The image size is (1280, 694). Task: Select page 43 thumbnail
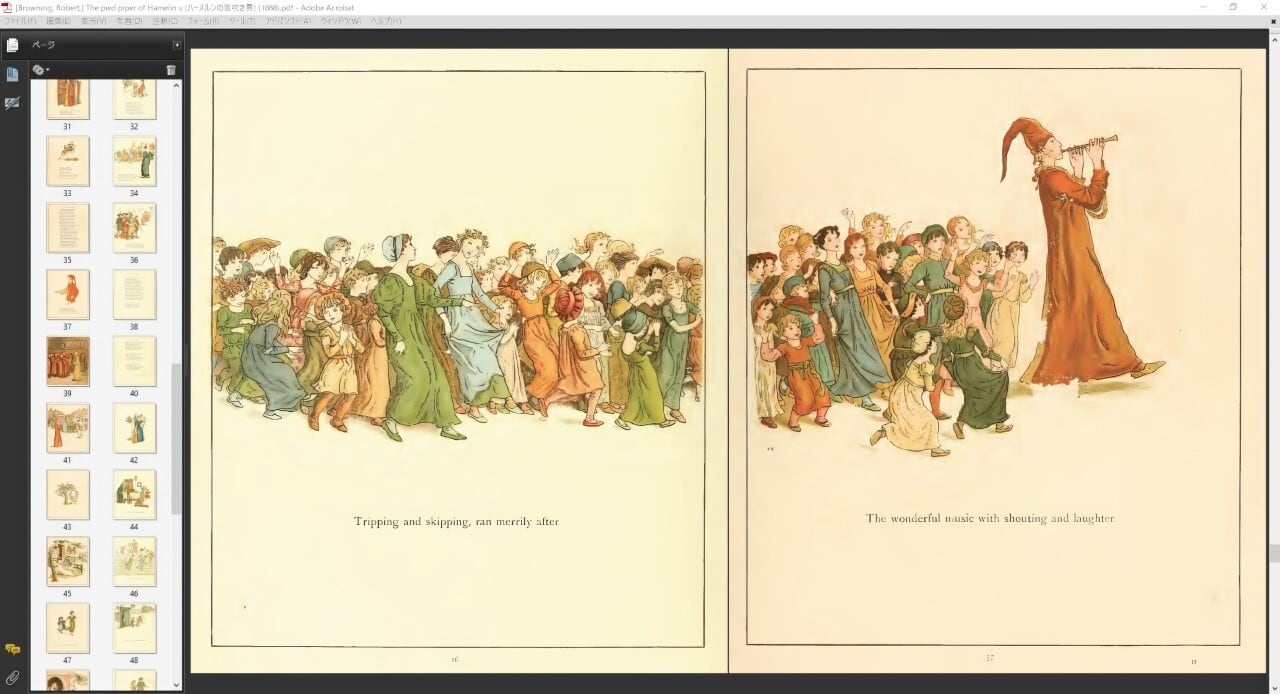pos(68,495)
